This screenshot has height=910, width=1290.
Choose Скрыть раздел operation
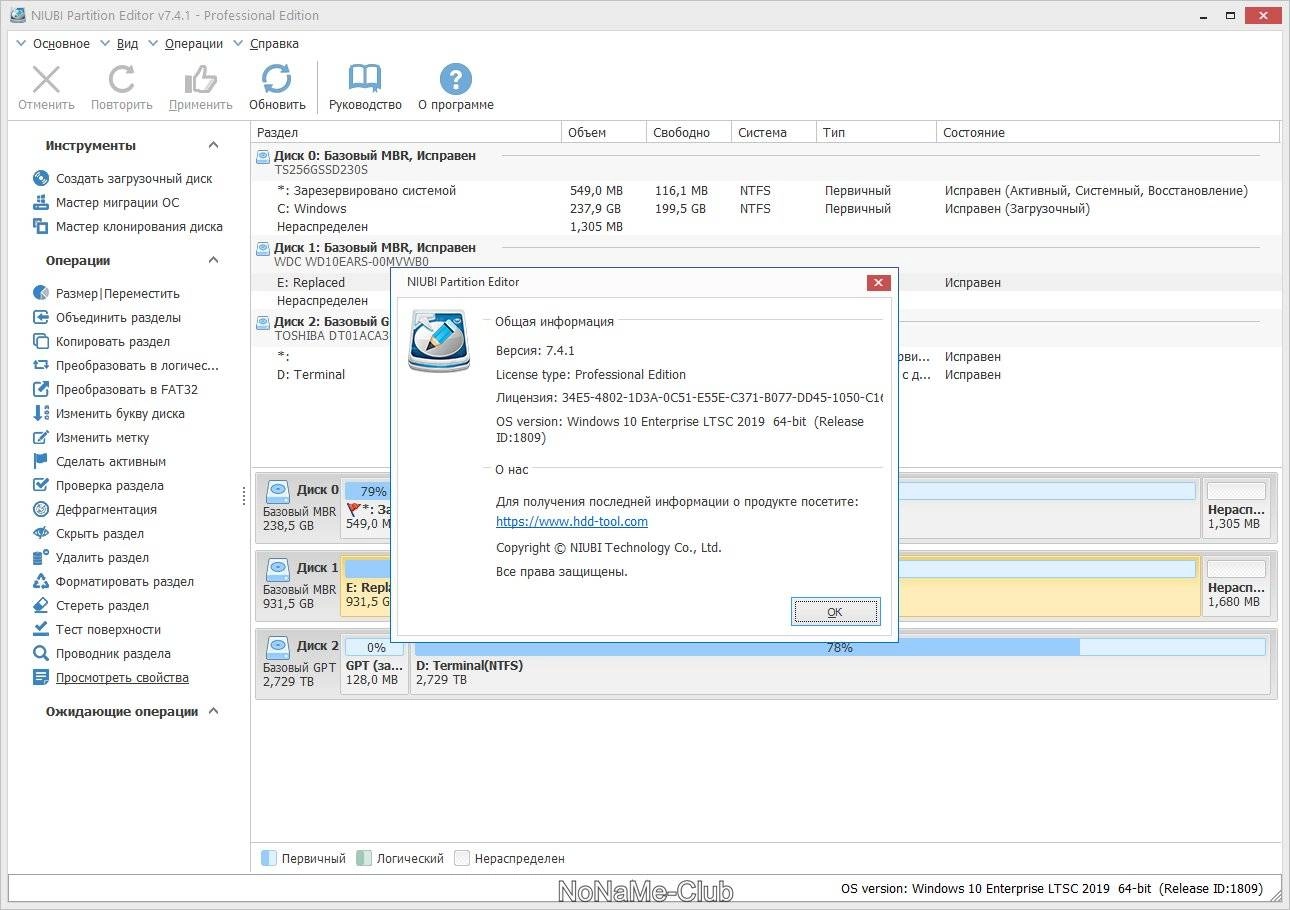pyautogui.click(x=100, y=534)
